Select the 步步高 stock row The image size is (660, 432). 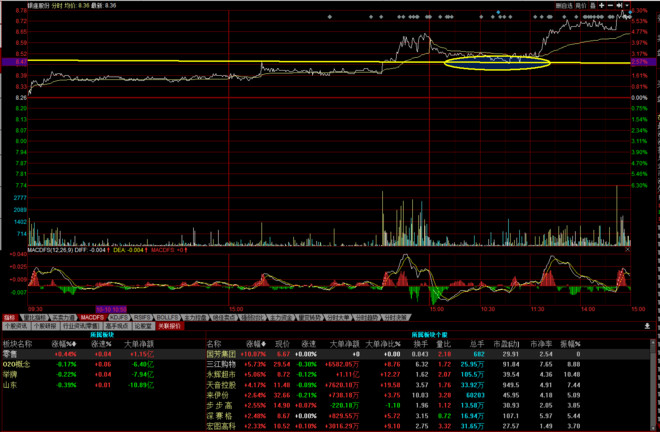[x=428, y=405]
